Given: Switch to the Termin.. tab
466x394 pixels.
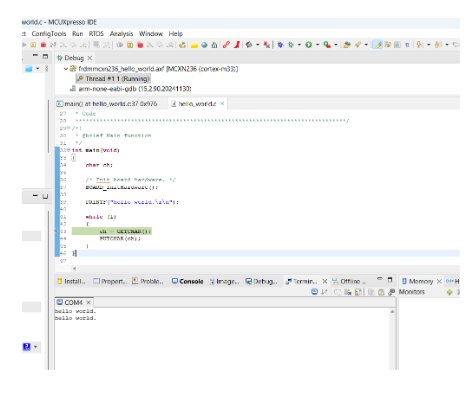Looking at the screenshot, I should (x=301, y=281).
